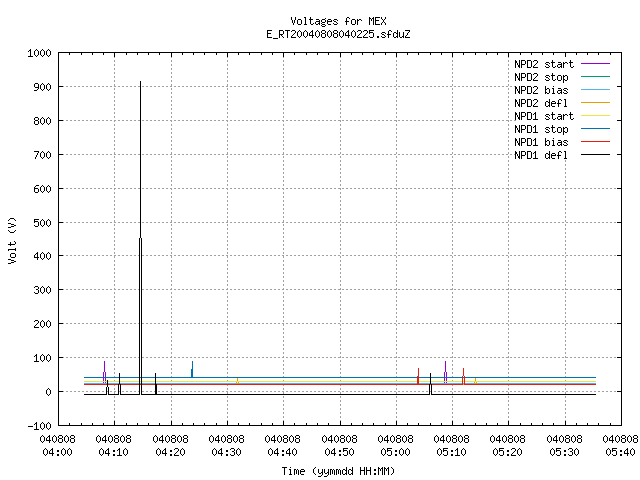Select the 'NPD2 defl' legend label
Screen dimensions: 640x480
tap(541, 103)
